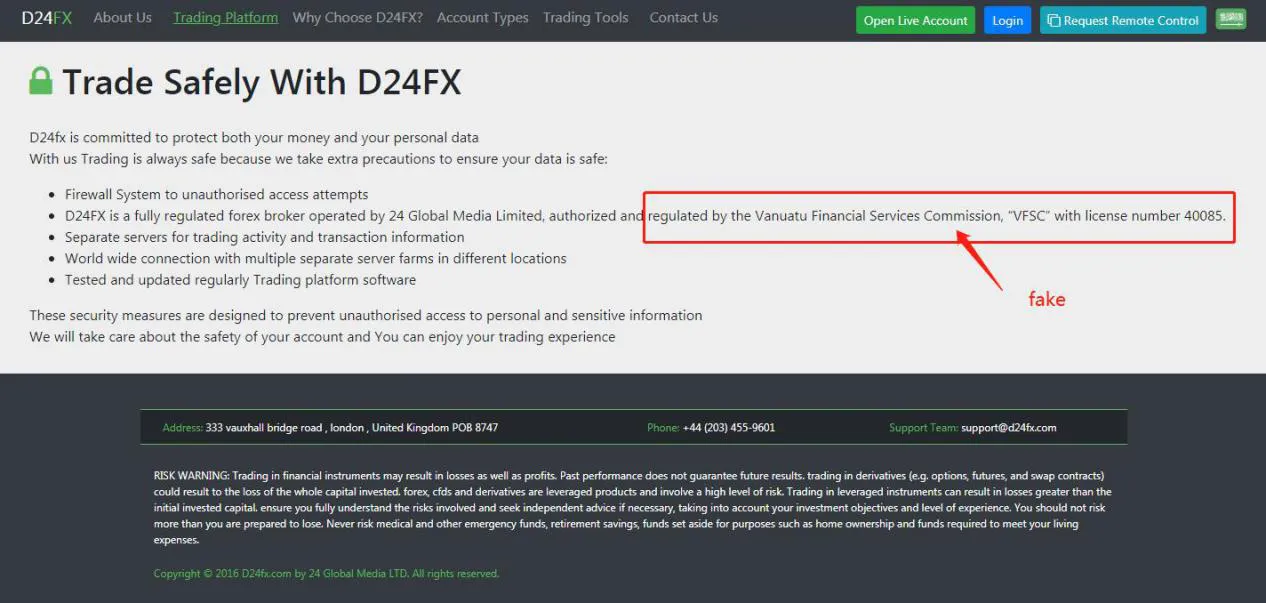
Task: Click support@d24fx.com email address
Action: (1009, 428)
